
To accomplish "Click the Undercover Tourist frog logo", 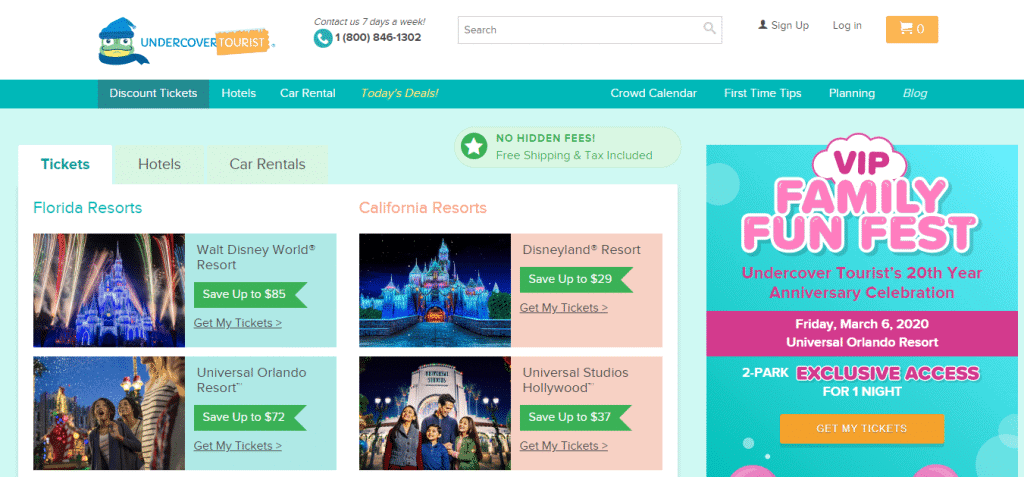I will coord(186,41).
